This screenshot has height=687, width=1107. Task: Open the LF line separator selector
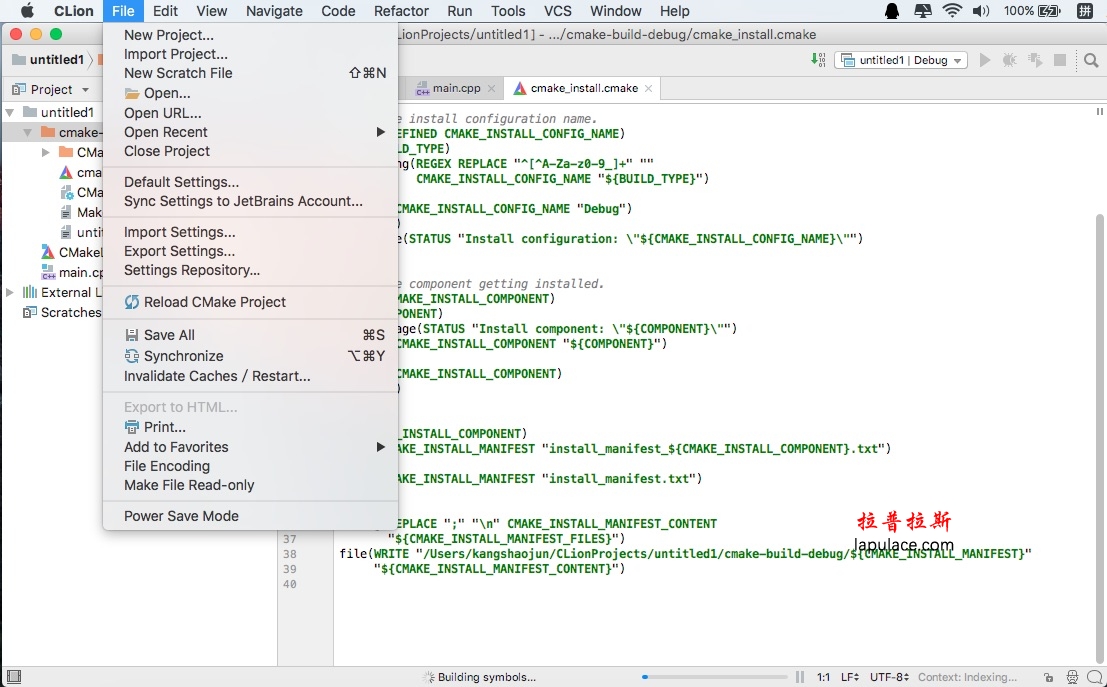(x=849, y=677)
